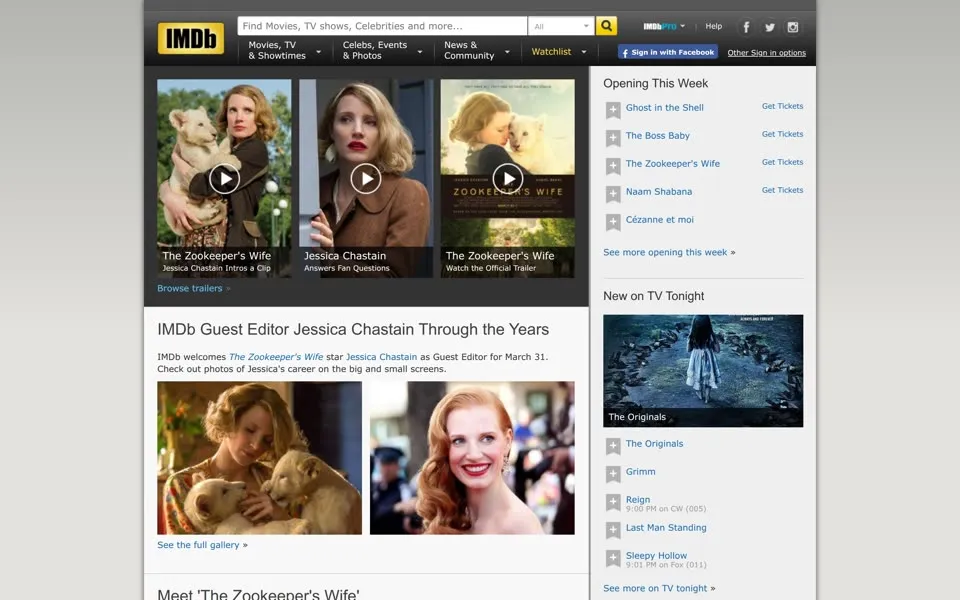
Task: Add Last Man Standing to watchlist
Action: [613, 530]
